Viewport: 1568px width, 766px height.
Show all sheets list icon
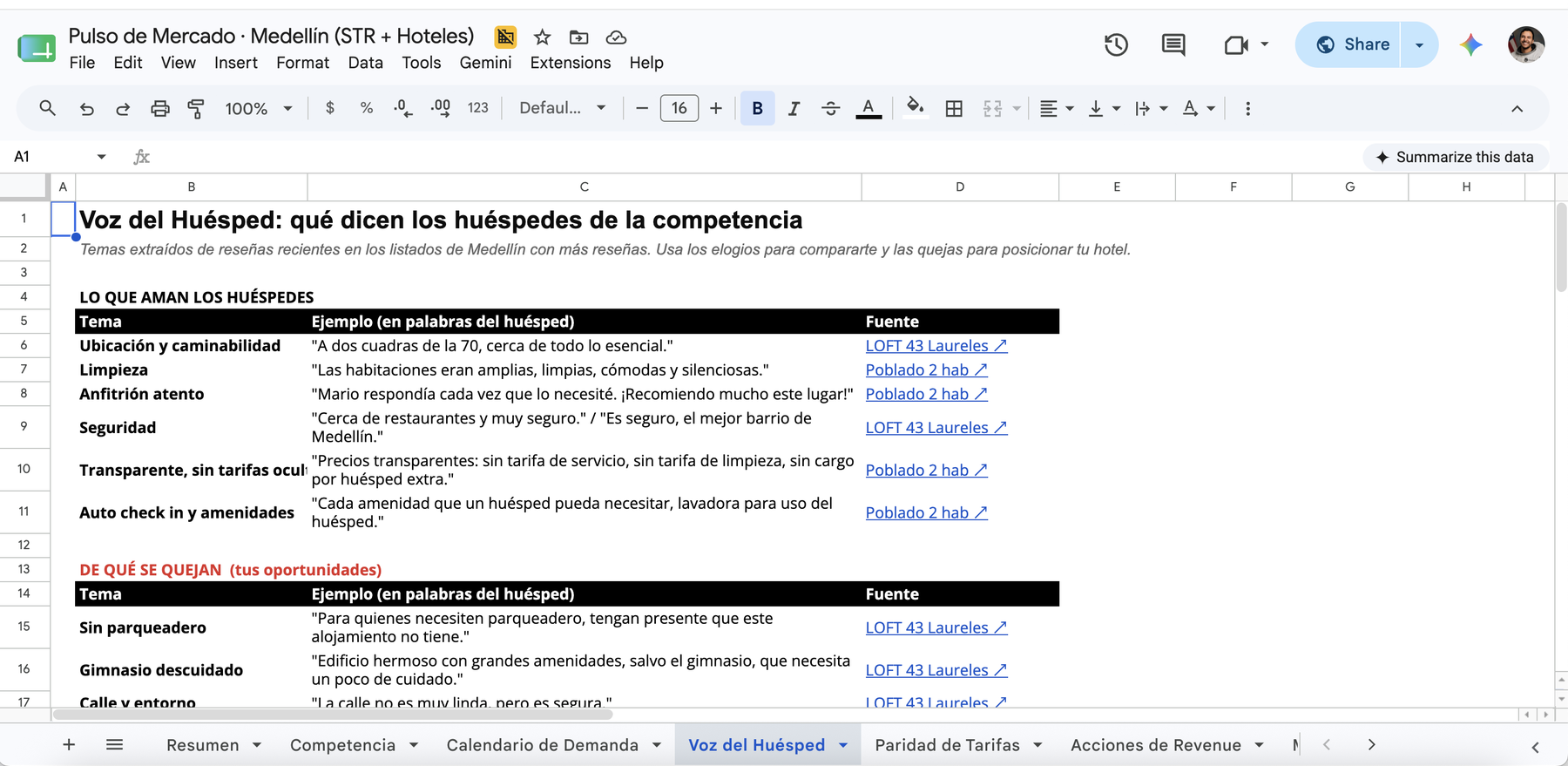coord(114,744)
